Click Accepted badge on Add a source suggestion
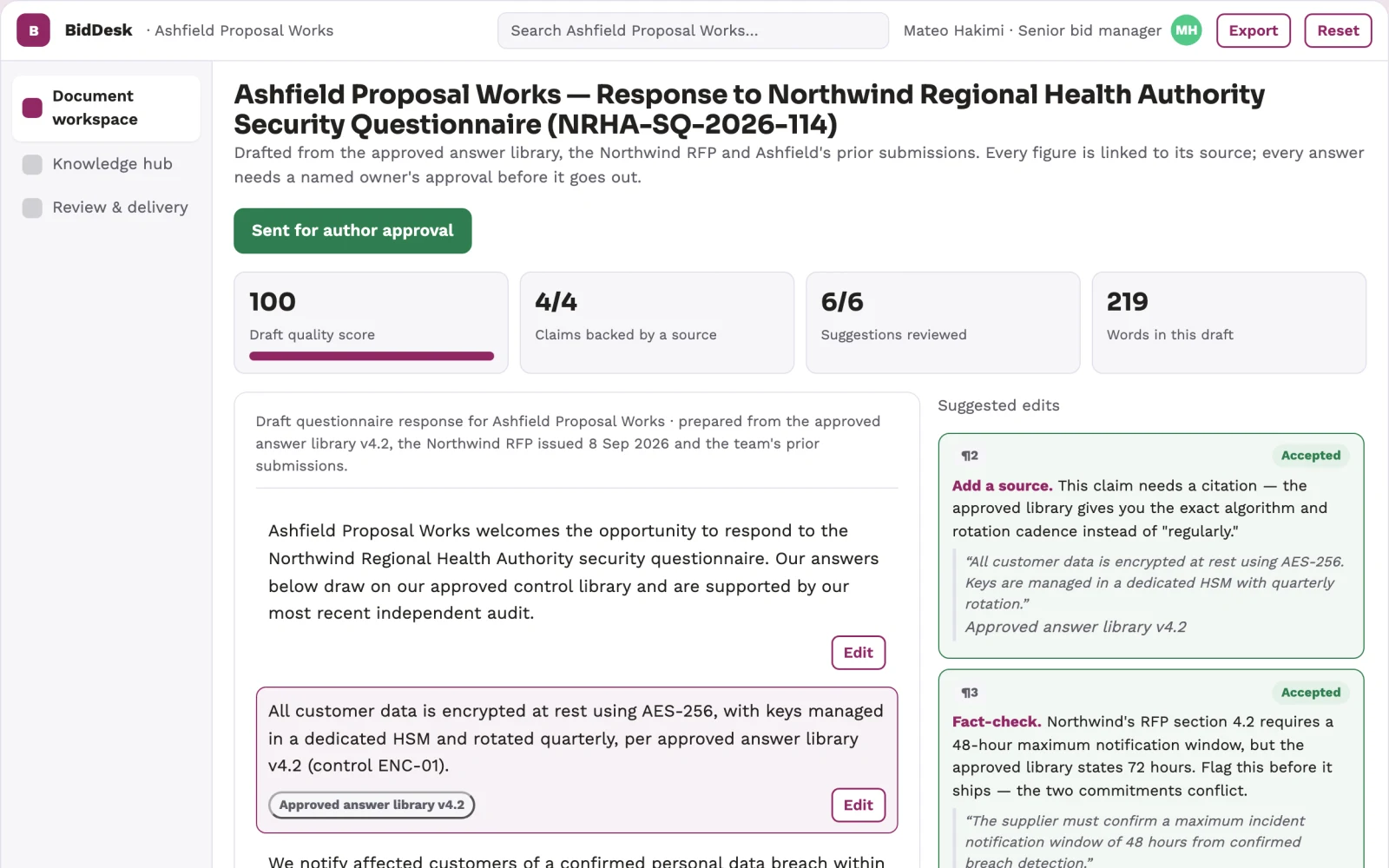 [1310, 456]
